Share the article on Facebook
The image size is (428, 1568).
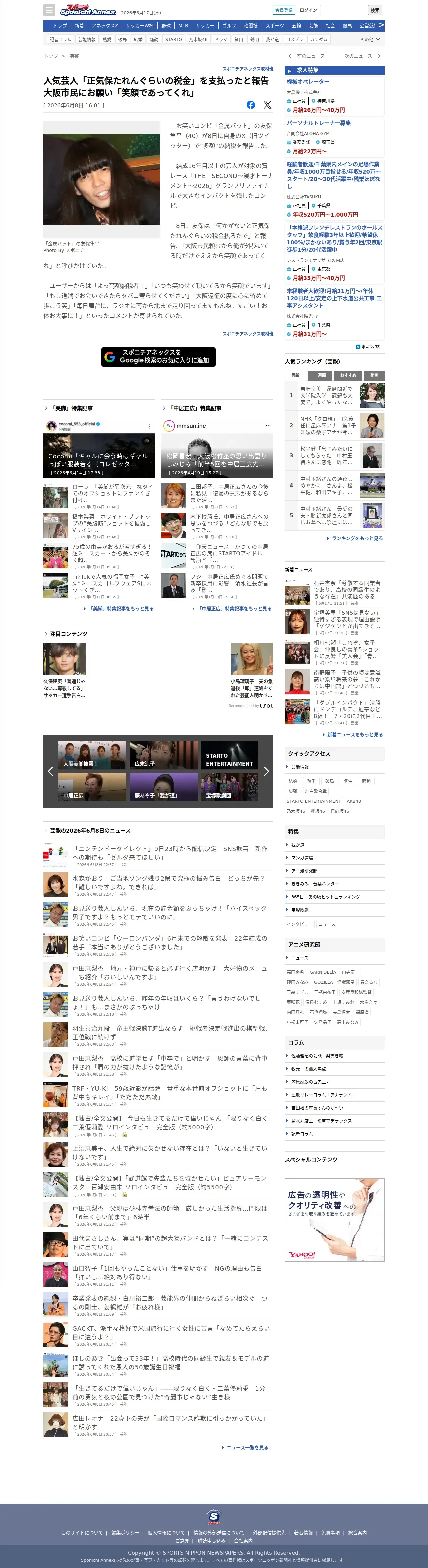251,105
